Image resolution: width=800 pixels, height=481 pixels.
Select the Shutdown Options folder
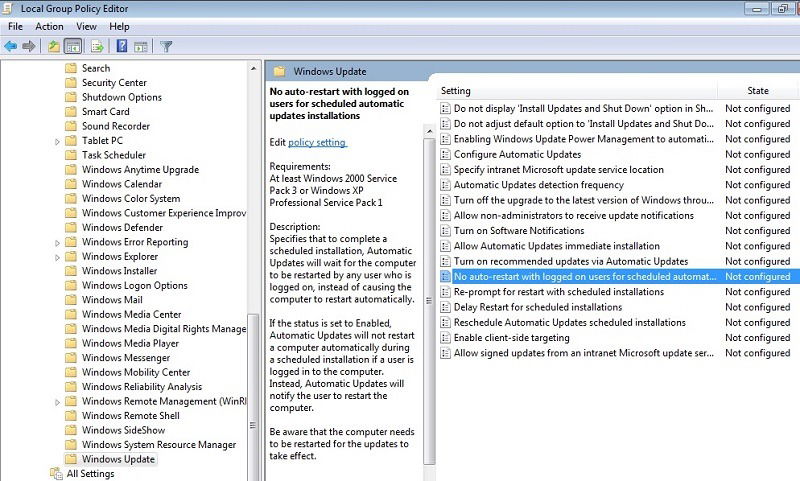[122, 97]
